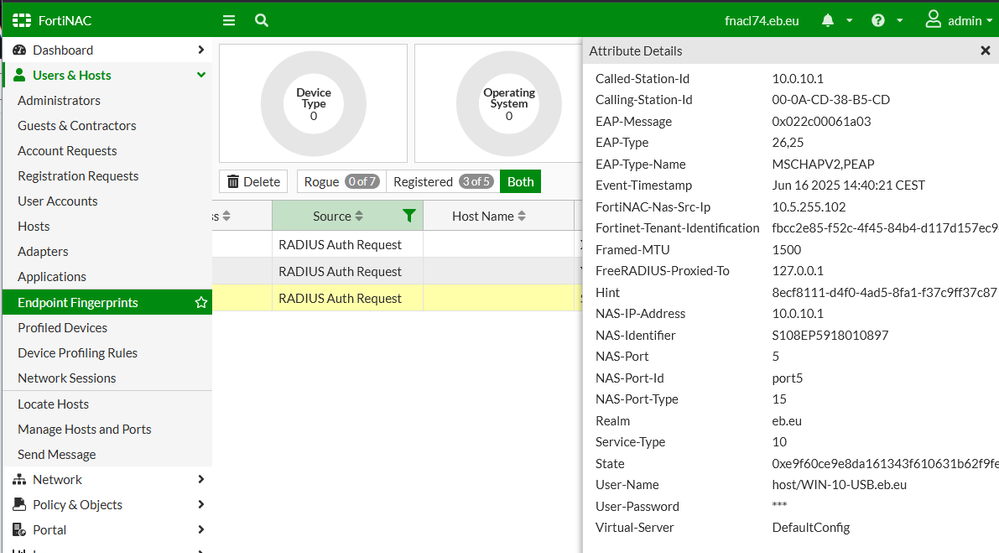Viewport: 999px width, 553px height.
Task: Select the Both filter option
Action: pos(520,181)
